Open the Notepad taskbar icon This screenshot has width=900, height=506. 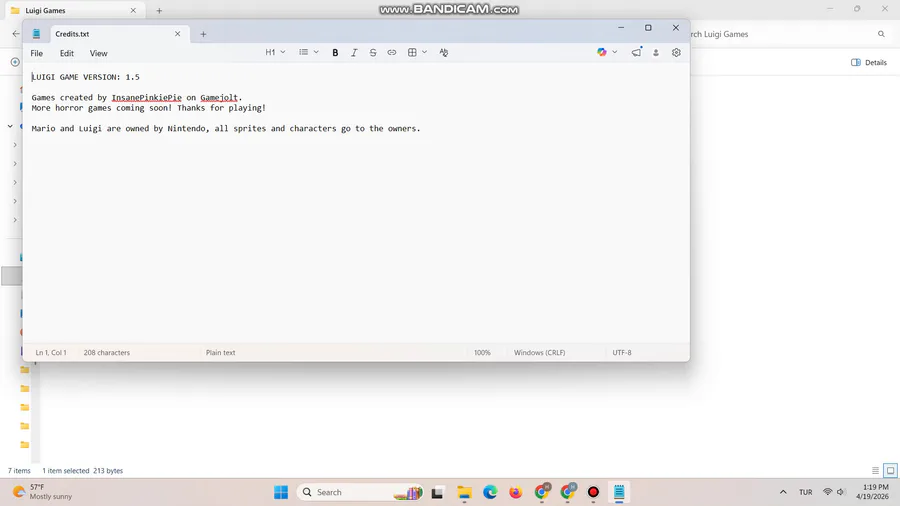619,492
